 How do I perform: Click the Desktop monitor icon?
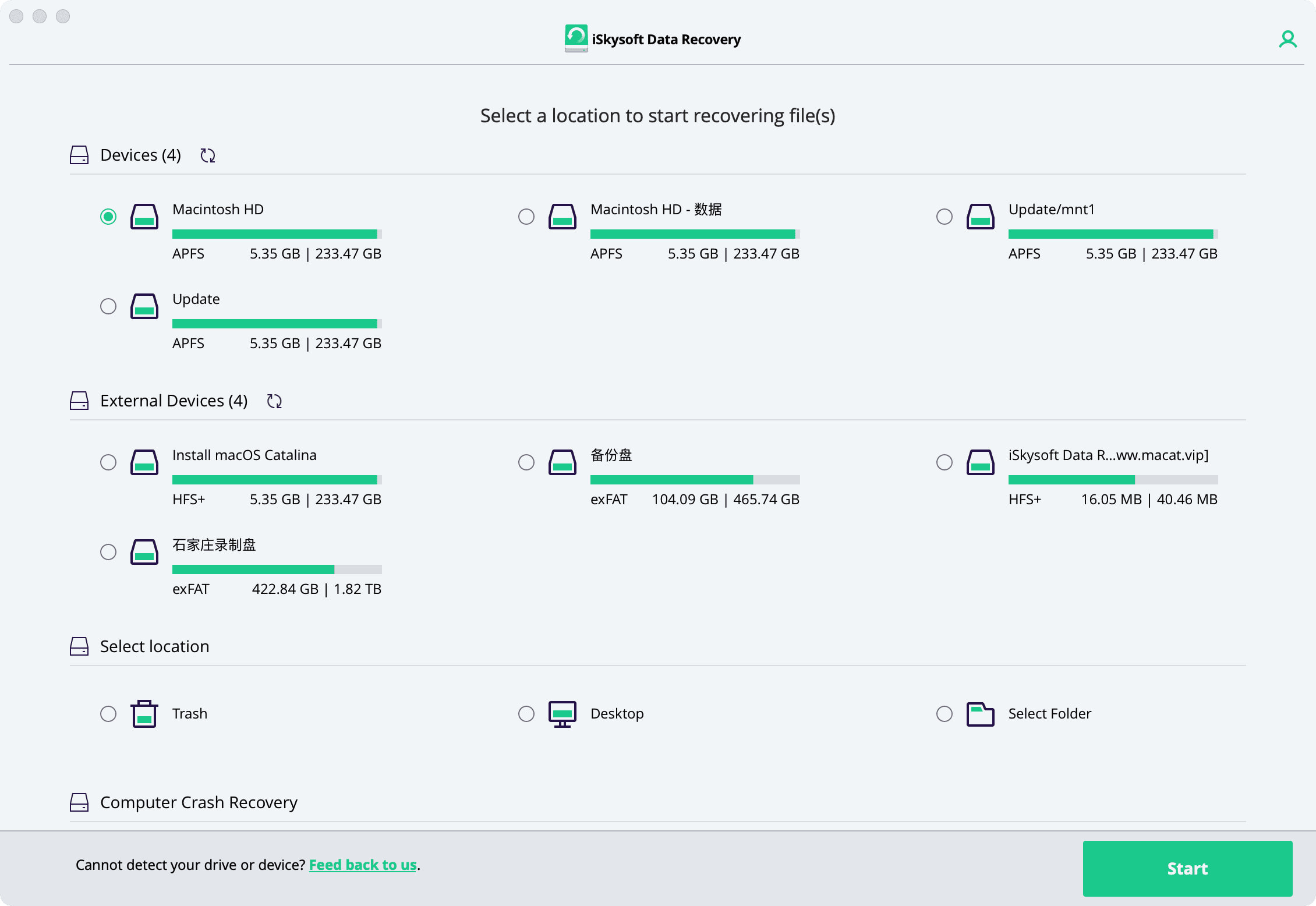tap(562, 713)
